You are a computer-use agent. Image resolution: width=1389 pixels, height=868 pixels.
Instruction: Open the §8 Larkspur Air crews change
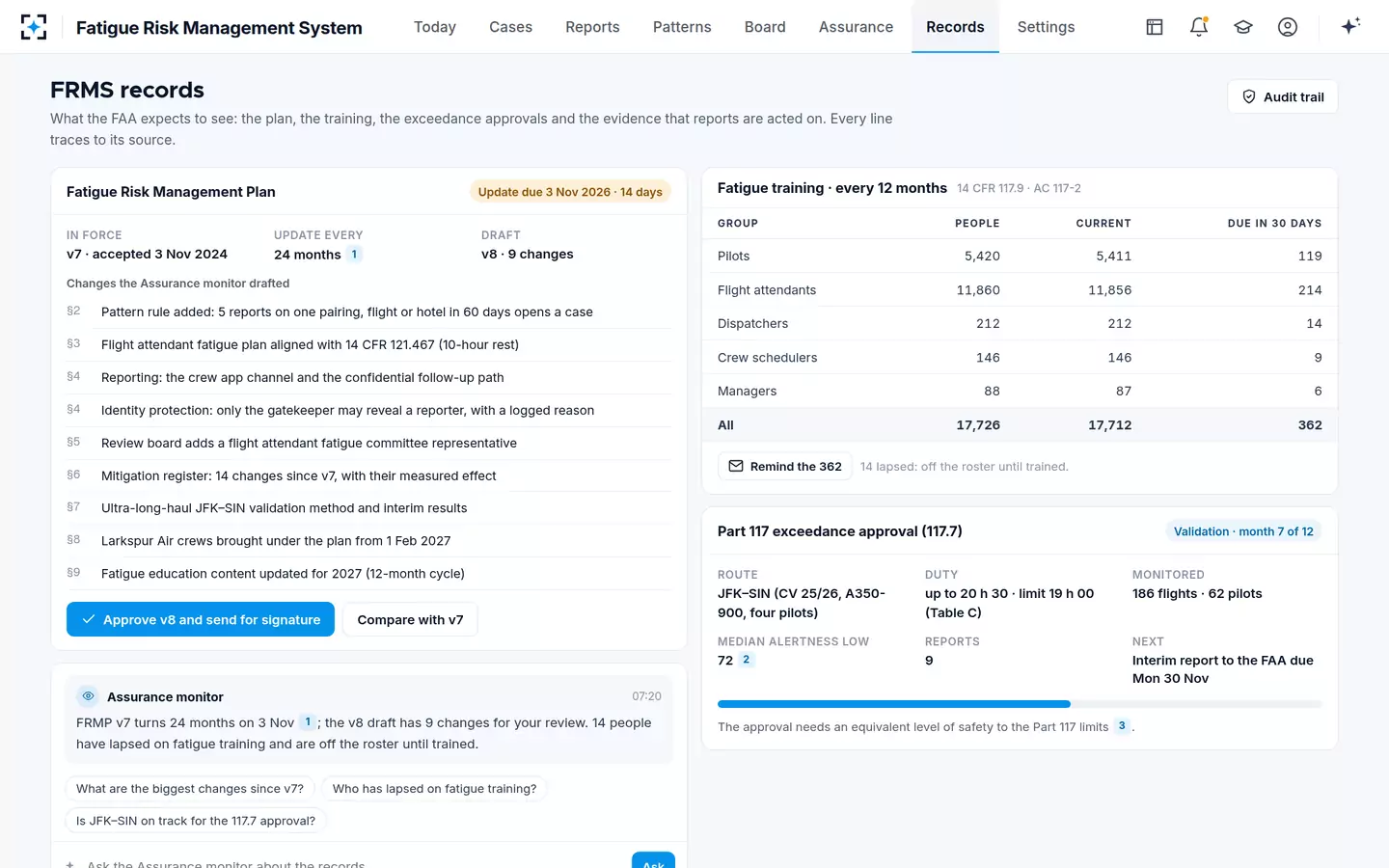point(368,540)
